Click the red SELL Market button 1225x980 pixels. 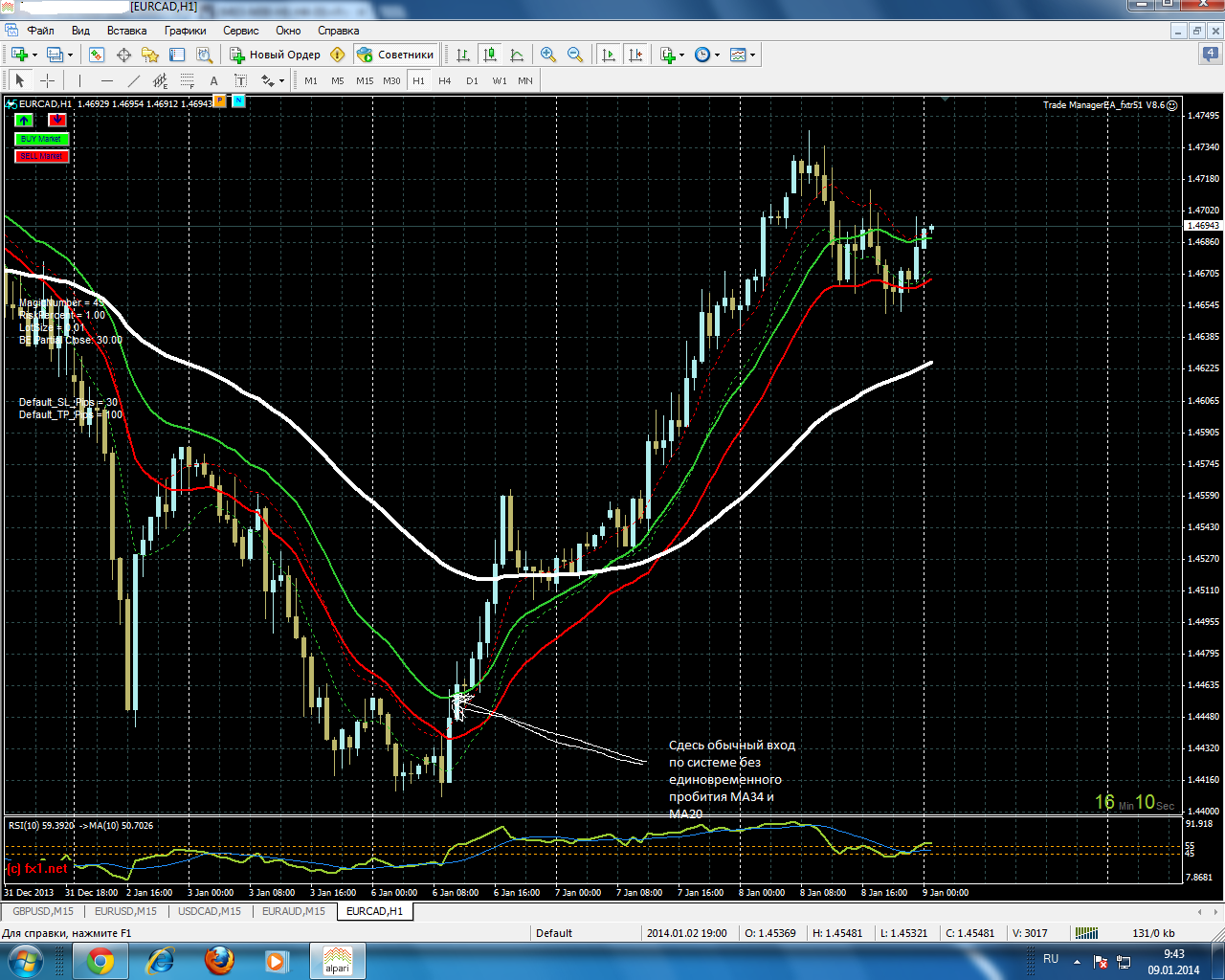pyautogui.click(x=41, y=156)
